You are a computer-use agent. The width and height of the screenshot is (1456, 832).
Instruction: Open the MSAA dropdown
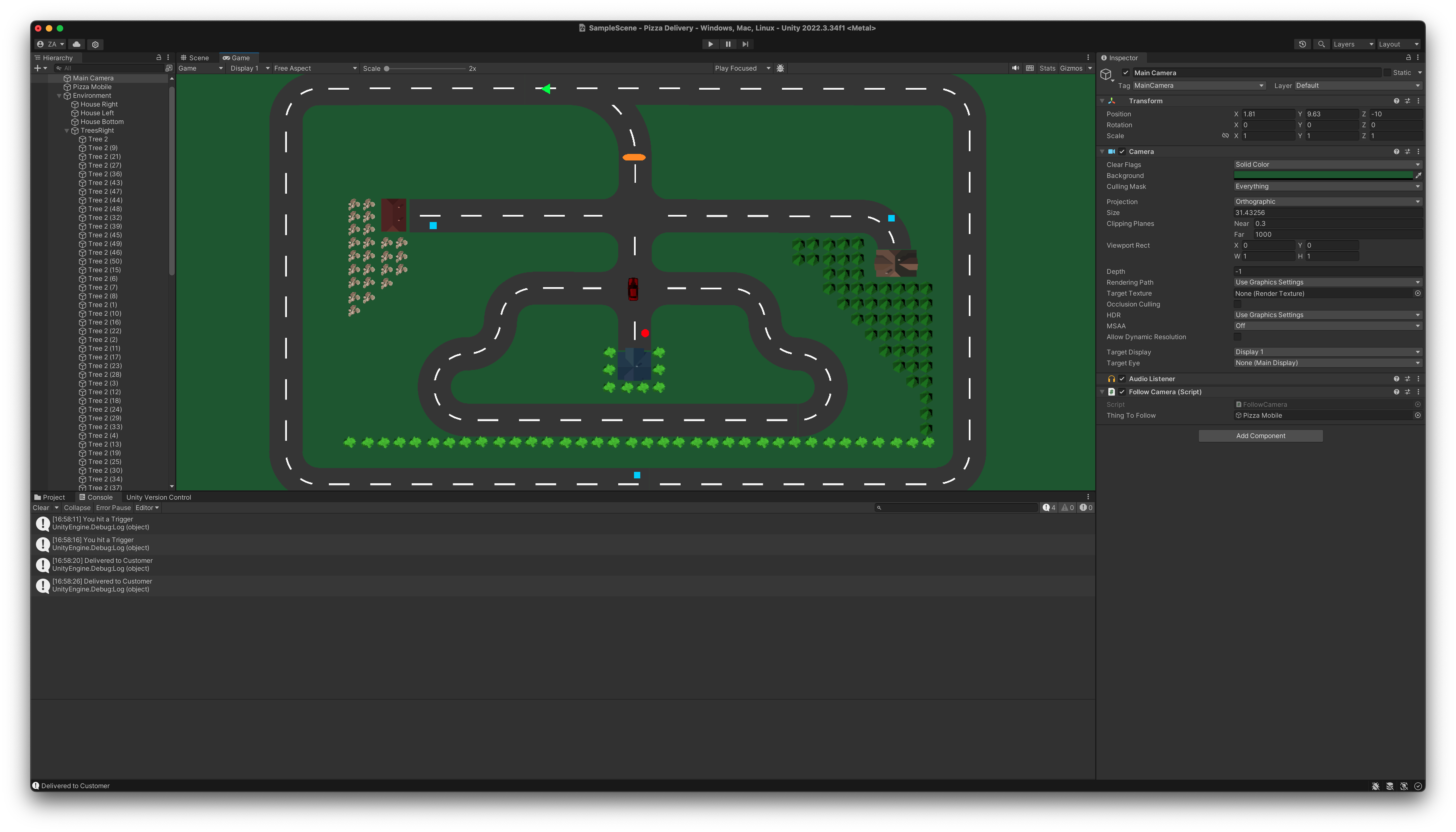click(x=1327, y=326)
